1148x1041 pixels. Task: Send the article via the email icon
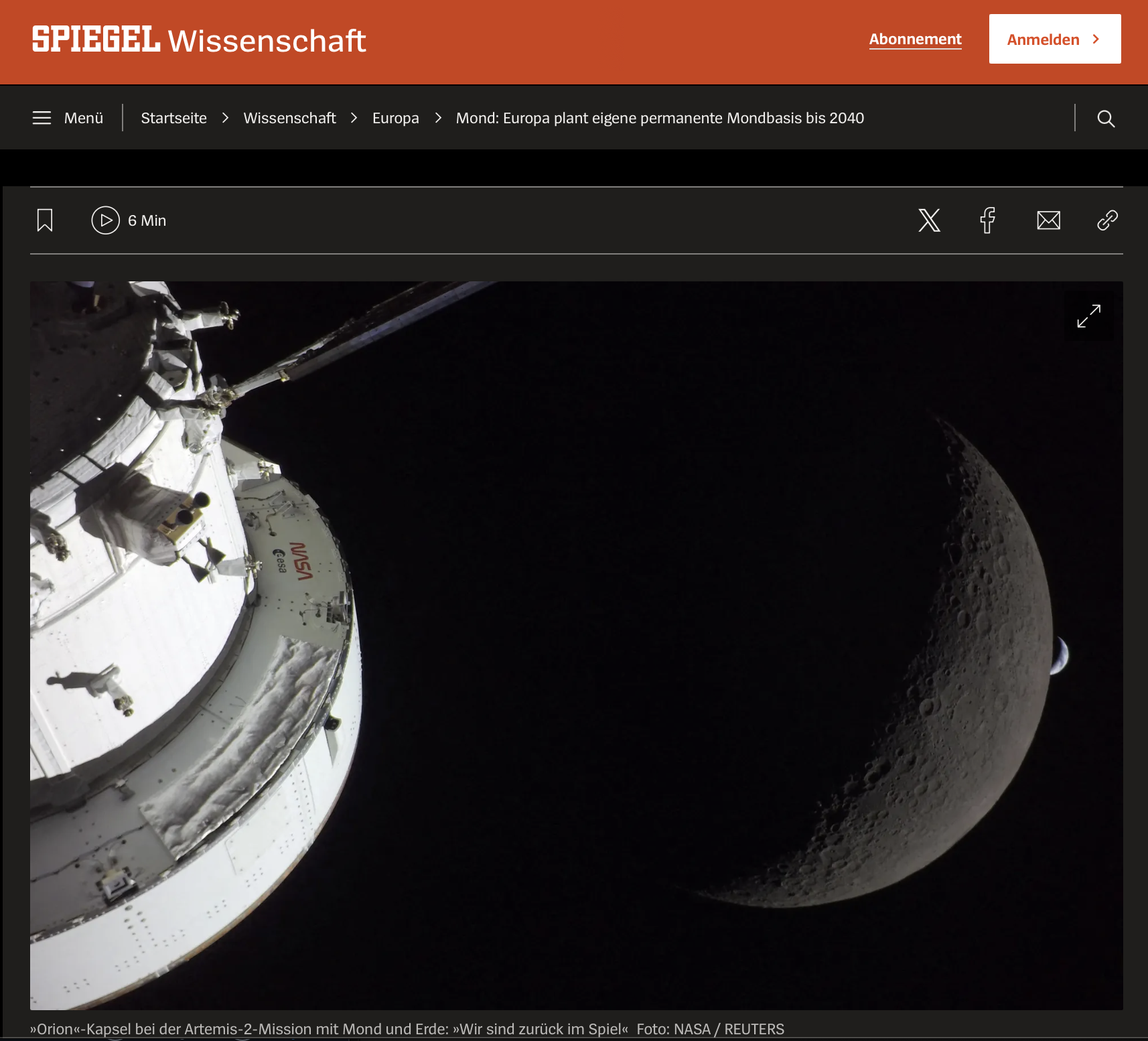[1048, 220]
